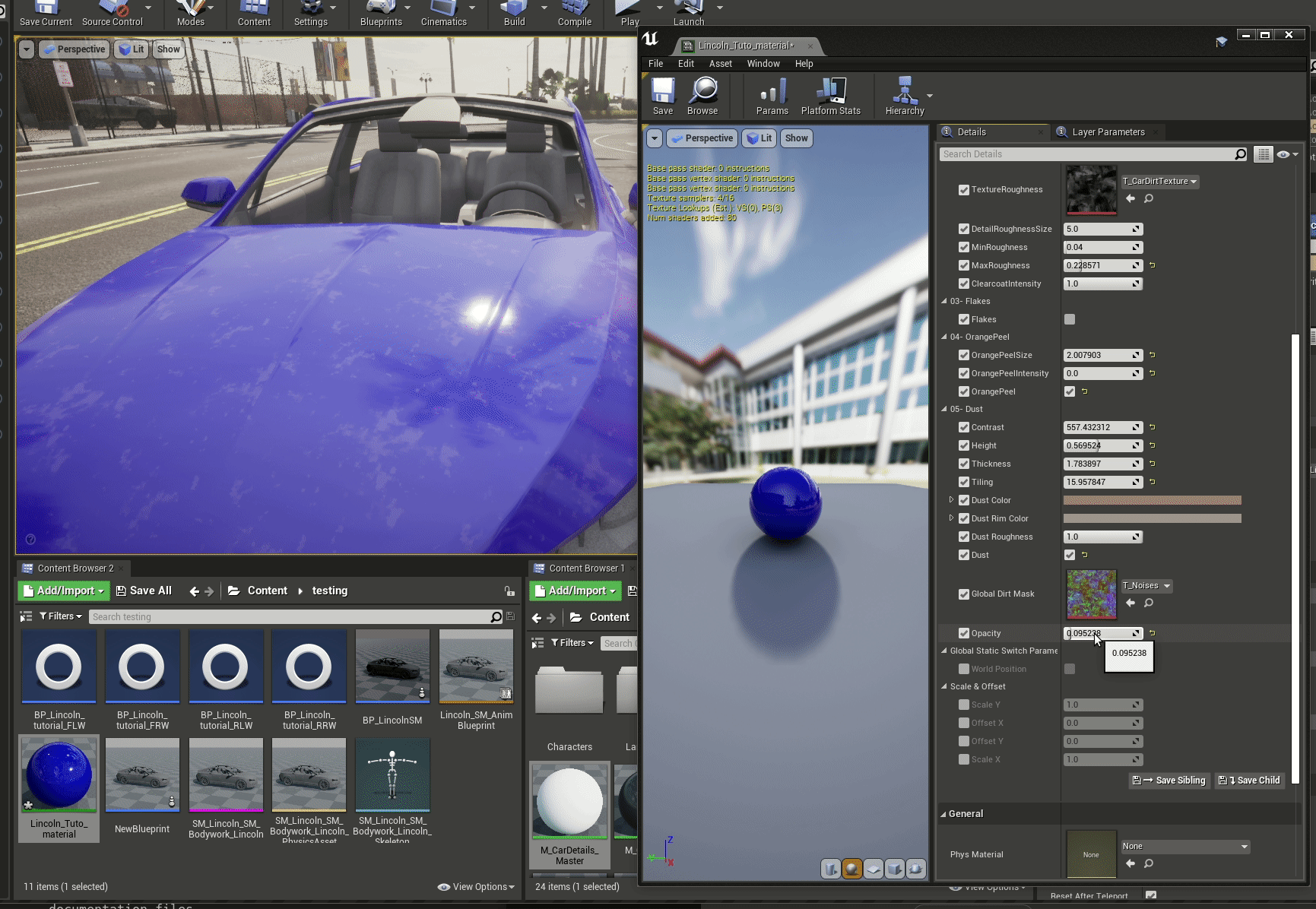Click the Height value slider field
The width and height of the screenshot is (1316, 909).
1103,445
